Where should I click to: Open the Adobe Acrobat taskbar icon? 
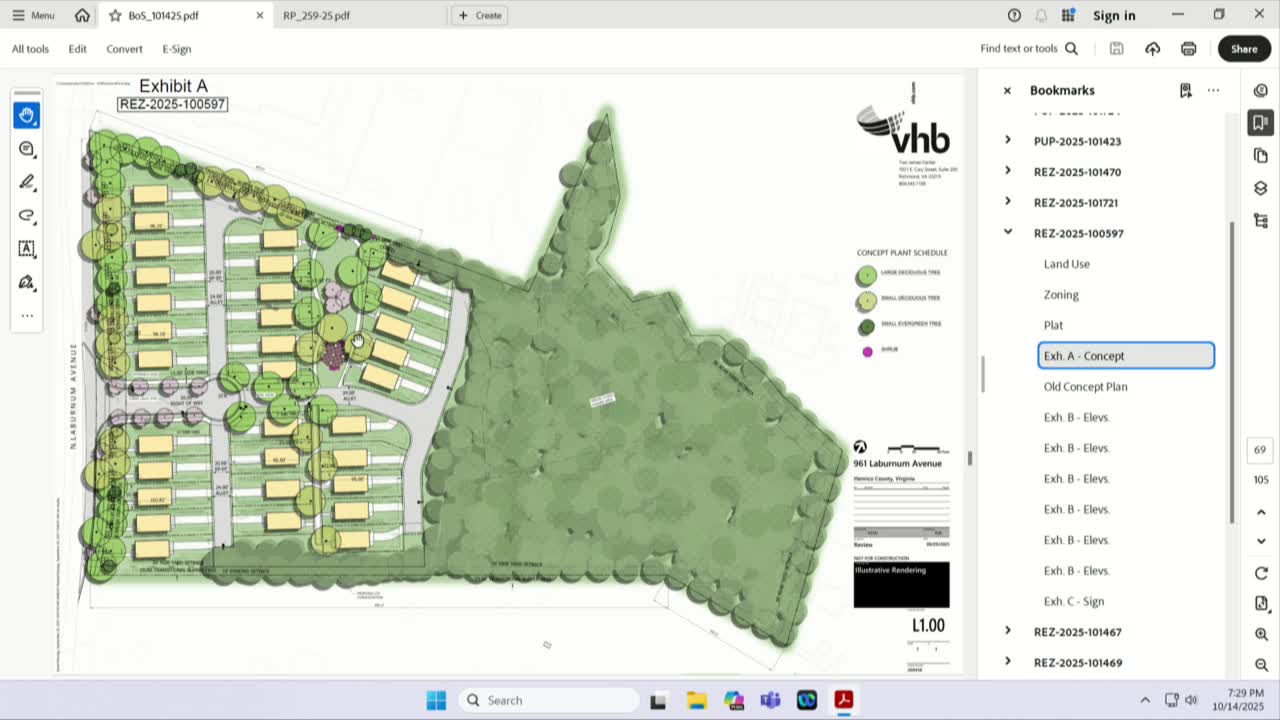click(843, 700)
